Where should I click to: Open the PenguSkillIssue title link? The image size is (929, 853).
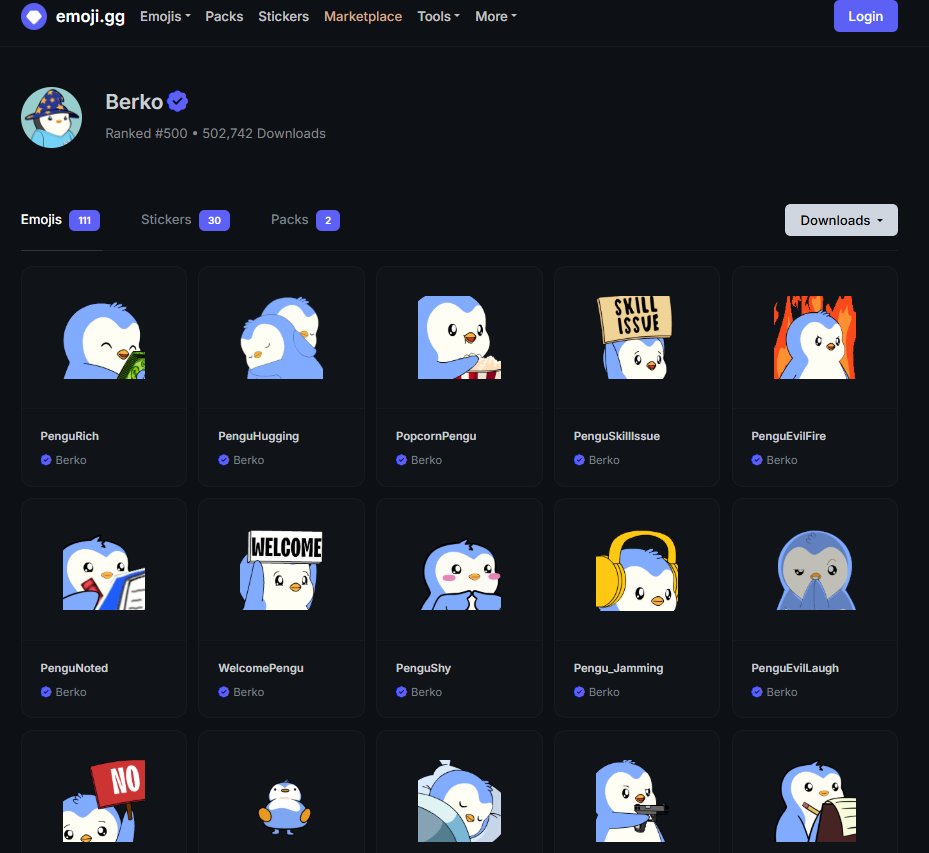(x=616, y=436)
